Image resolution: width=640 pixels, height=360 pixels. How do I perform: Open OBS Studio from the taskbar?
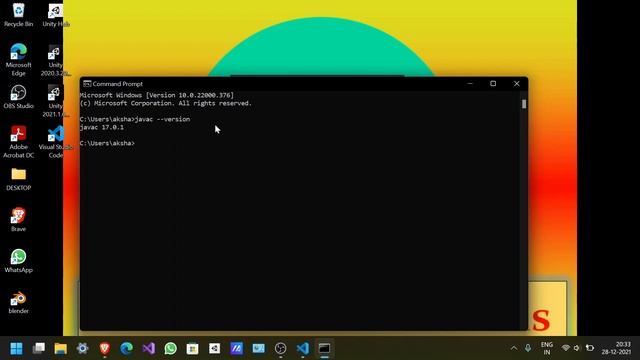pyautogui.click(x=280, y=348)
